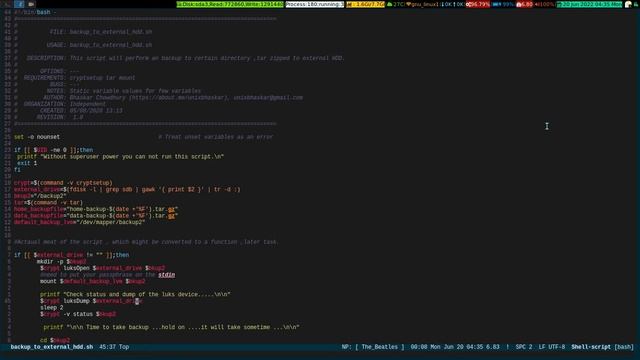Click the red CPU percentage block
Image resolution: width=640 pixels, height=360 pixels.
coord(478,4)
